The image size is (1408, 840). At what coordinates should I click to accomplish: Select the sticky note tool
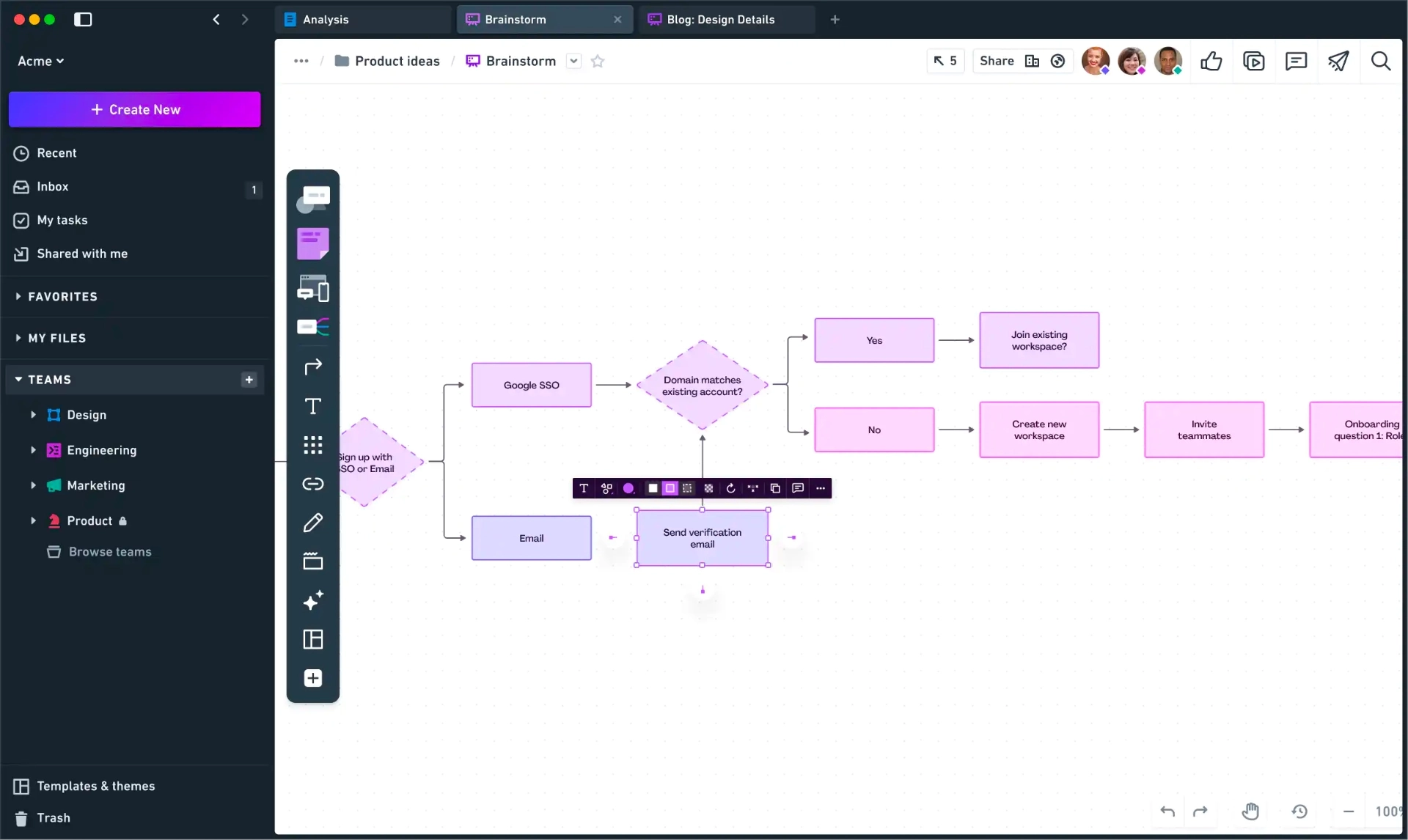pos(313,243)
